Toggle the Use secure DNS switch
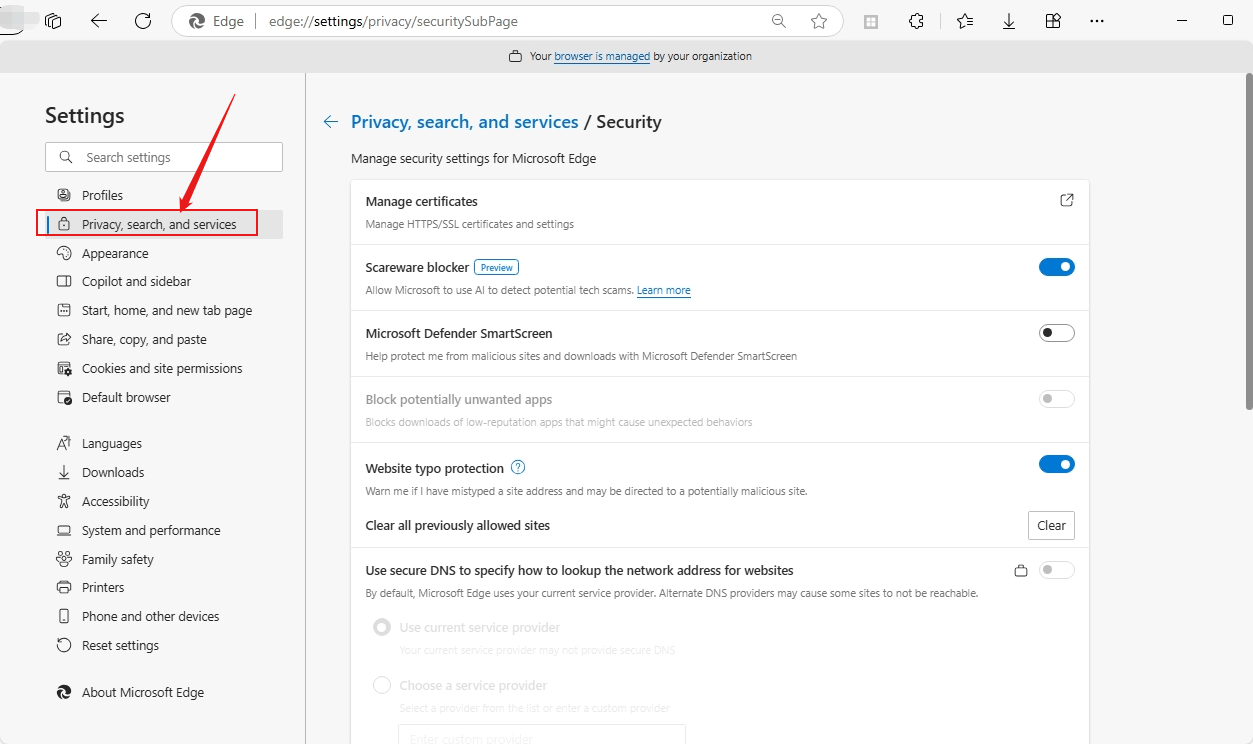Screen dimensions: 1253x744 click(1057, 570)
